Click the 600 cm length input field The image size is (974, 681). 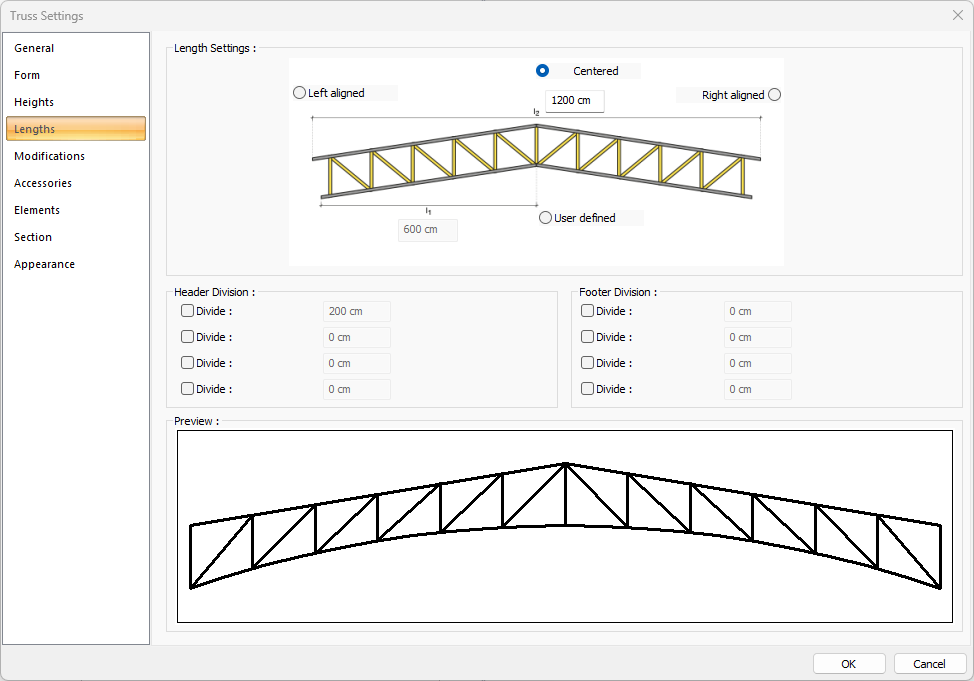click(x=427, y=229)
